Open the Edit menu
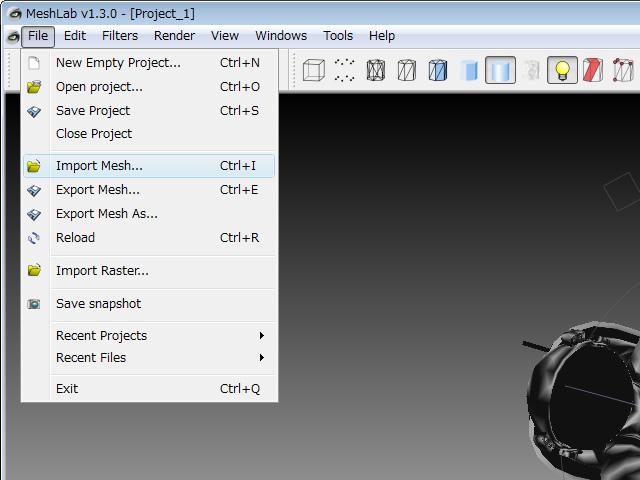 point(75,36)
